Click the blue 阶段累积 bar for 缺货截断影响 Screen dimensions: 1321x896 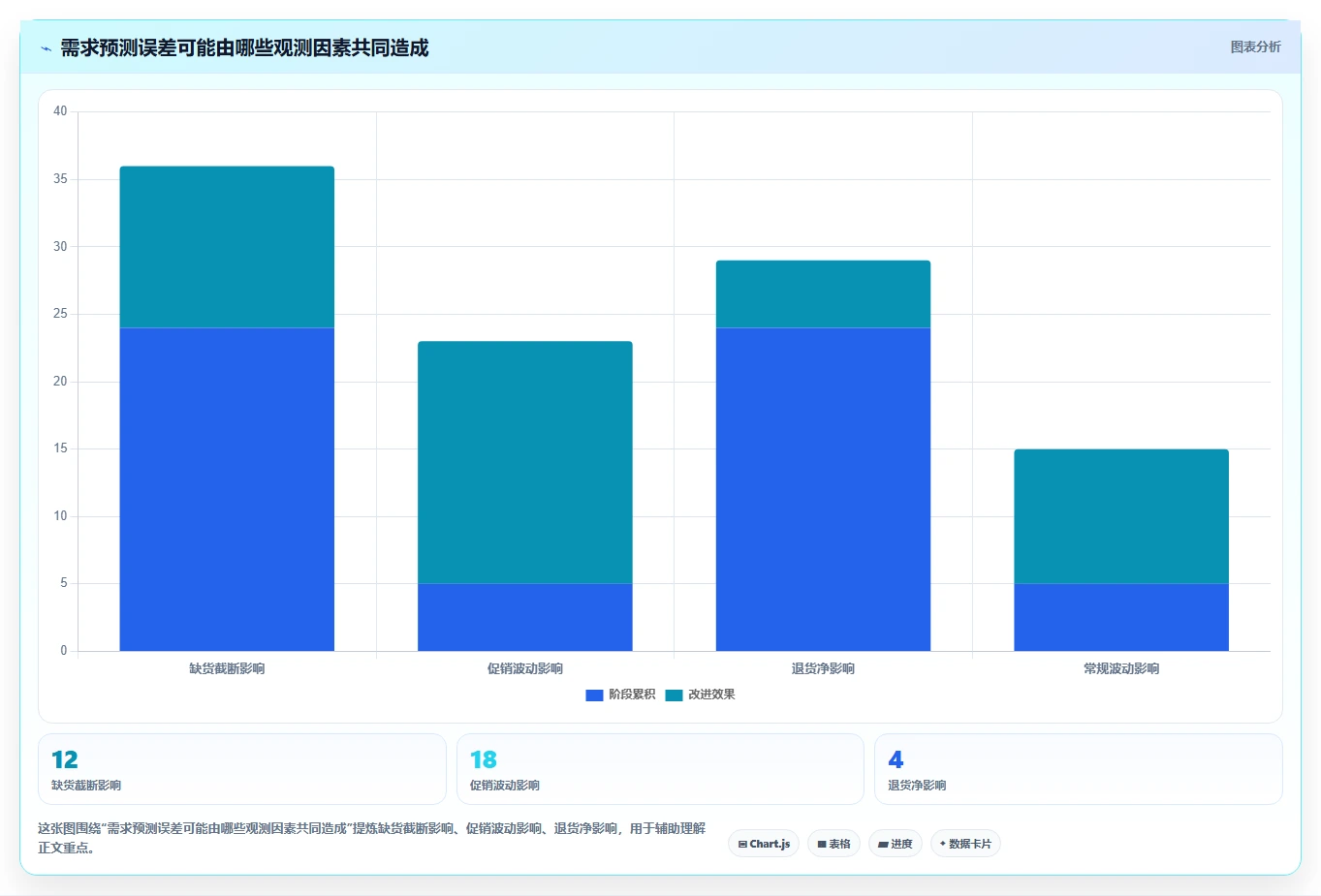pyautogui.click(x=227, y=489)
